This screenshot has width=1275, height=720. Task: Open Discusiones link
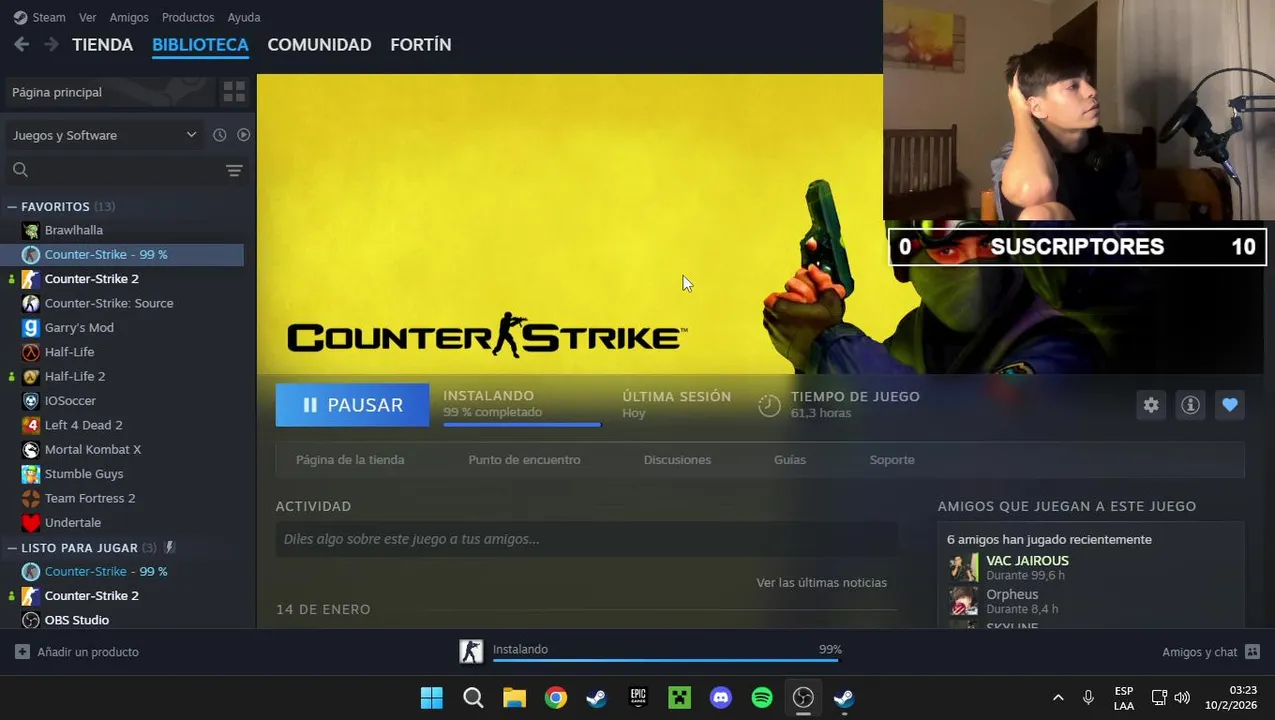point(677,460)
